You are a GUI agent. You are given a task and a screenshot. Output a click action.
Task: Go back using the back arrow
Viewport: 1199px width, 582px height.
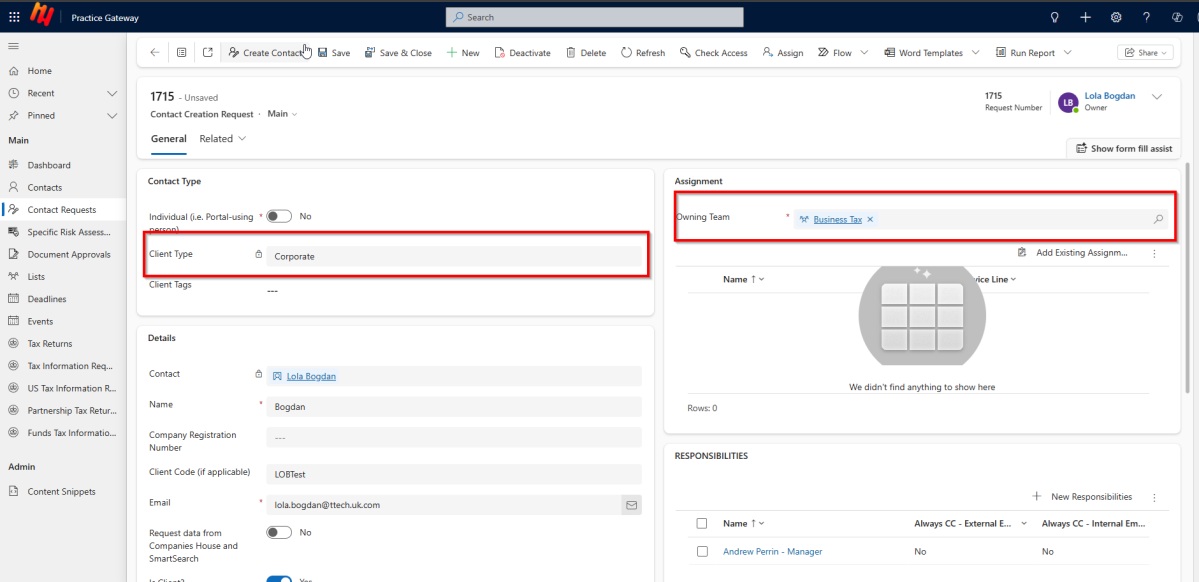(x=155, y=53)
